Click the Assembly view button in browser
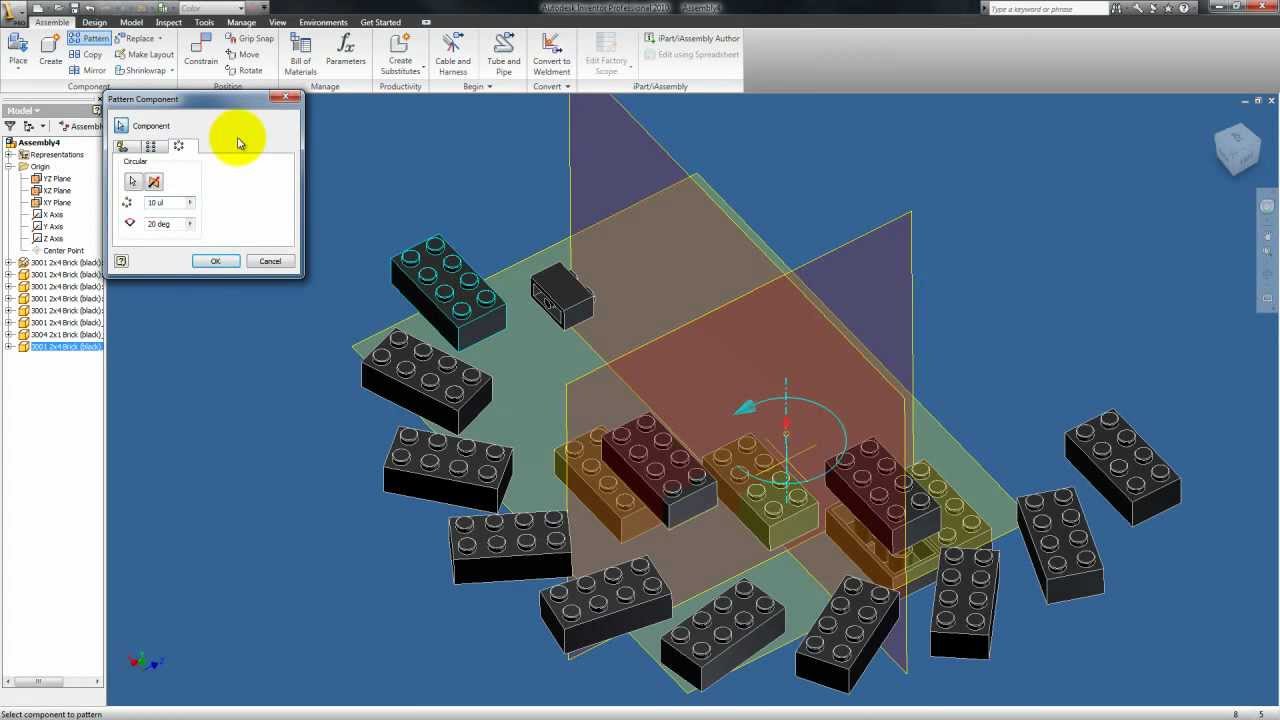Viewport: 1280px width, 720px height. [80, 126]
